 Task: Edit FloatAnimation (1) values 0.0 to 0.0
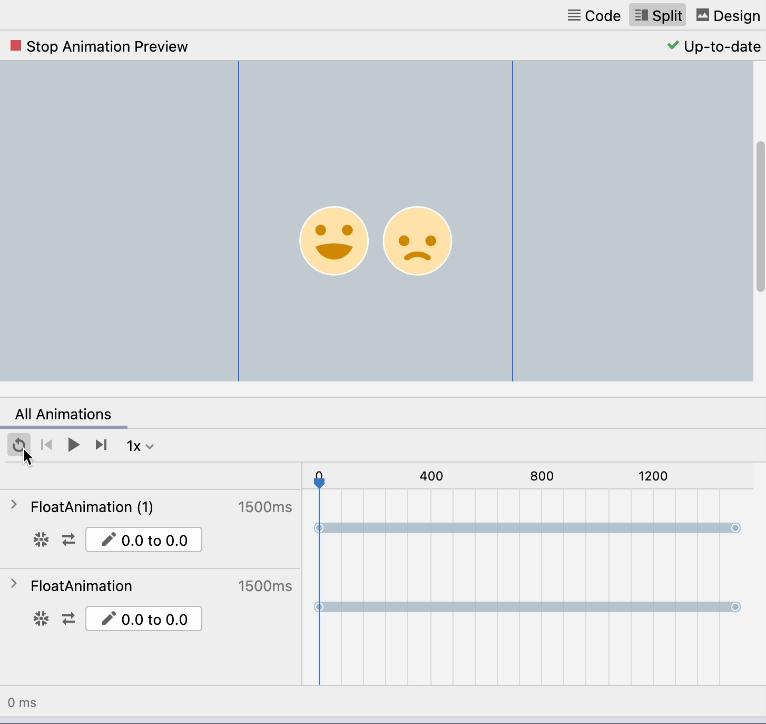click(144, 540)
